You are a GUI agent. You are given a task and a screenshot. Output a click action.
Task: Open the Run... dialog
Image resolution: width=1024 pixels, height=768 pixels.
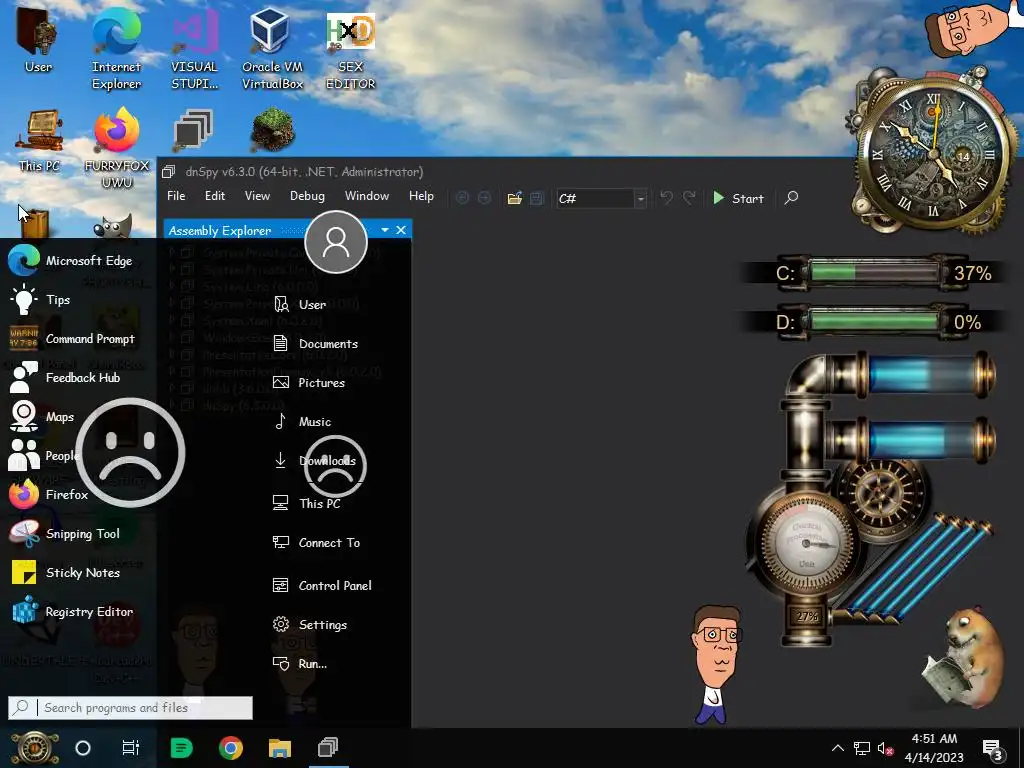click(300, 664)
